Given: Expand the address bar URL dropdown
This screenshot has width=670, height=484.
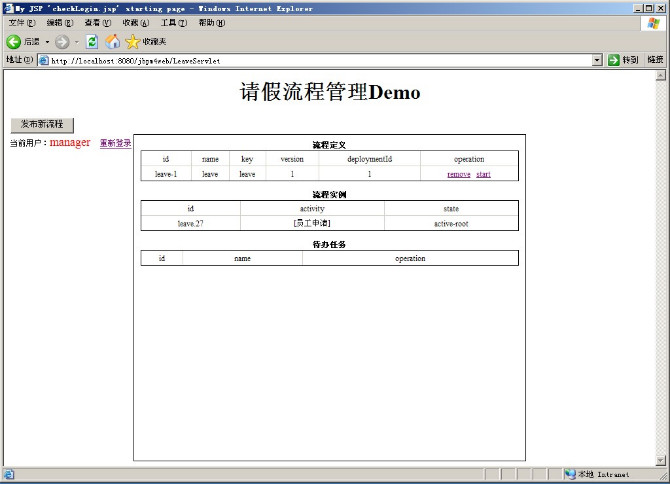Looking at the screenshot, I should coord(597,61).
